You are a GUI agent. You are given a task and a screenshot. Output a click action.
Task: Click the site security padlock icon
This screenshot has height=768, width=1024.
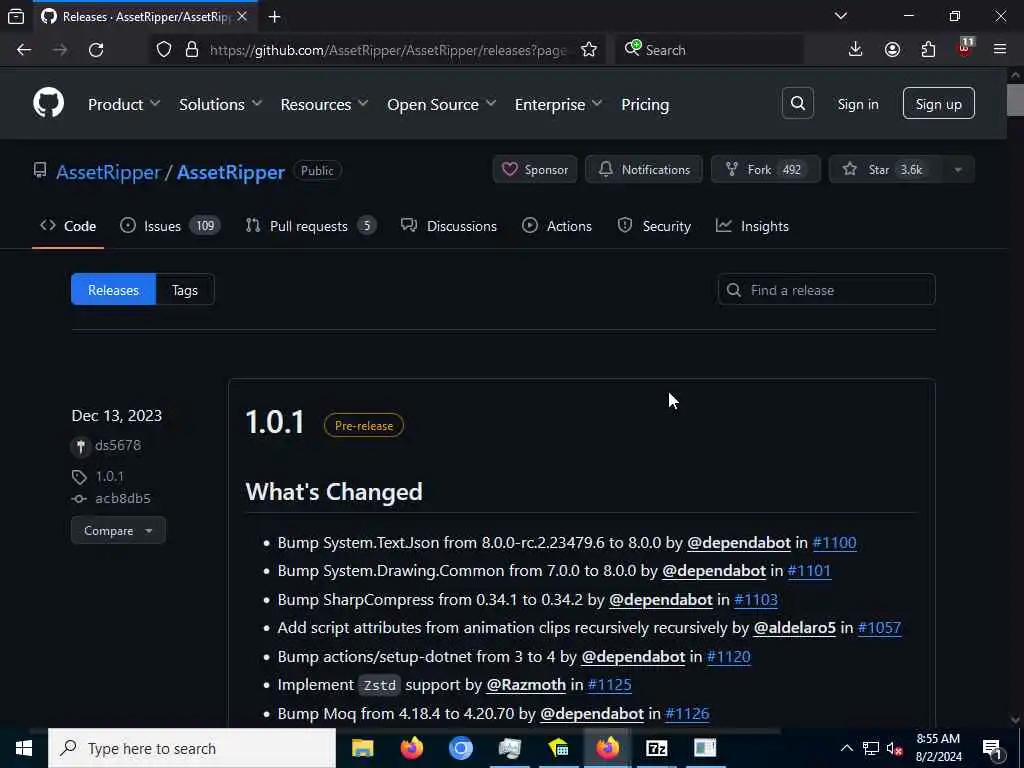[x=191, y=50]
